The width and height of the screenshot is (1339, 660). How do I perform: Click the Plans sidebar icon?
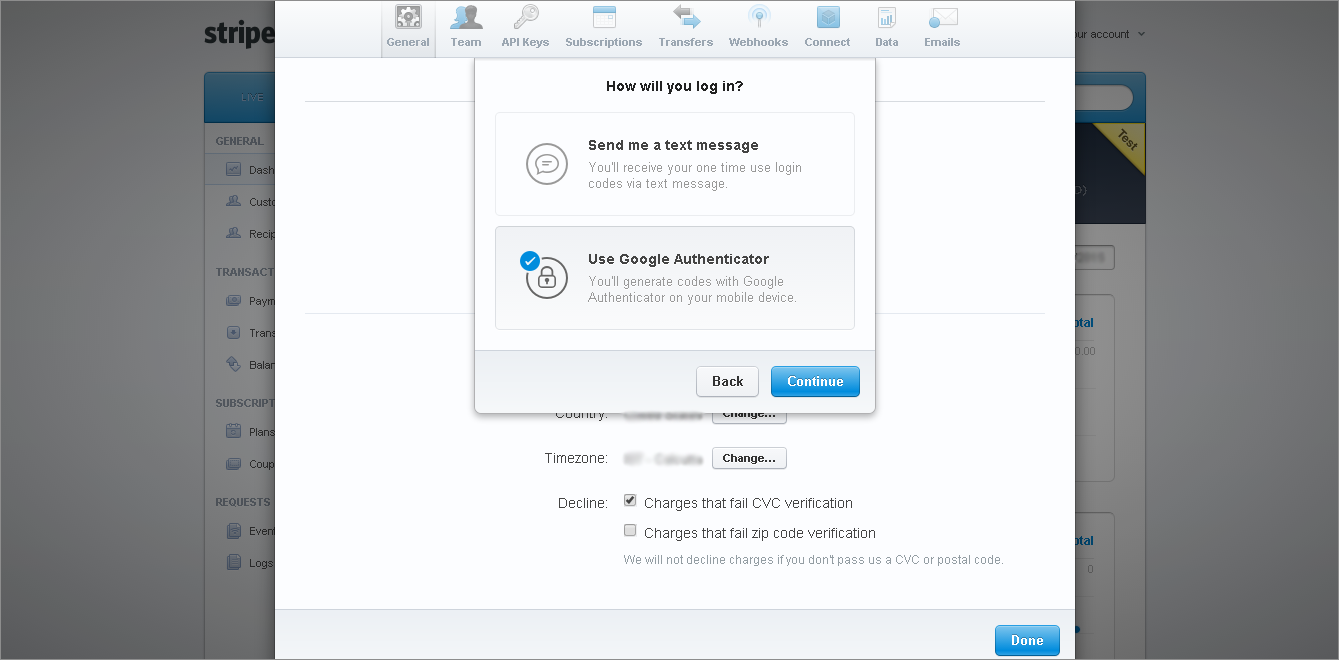click(x=233, y=432)
